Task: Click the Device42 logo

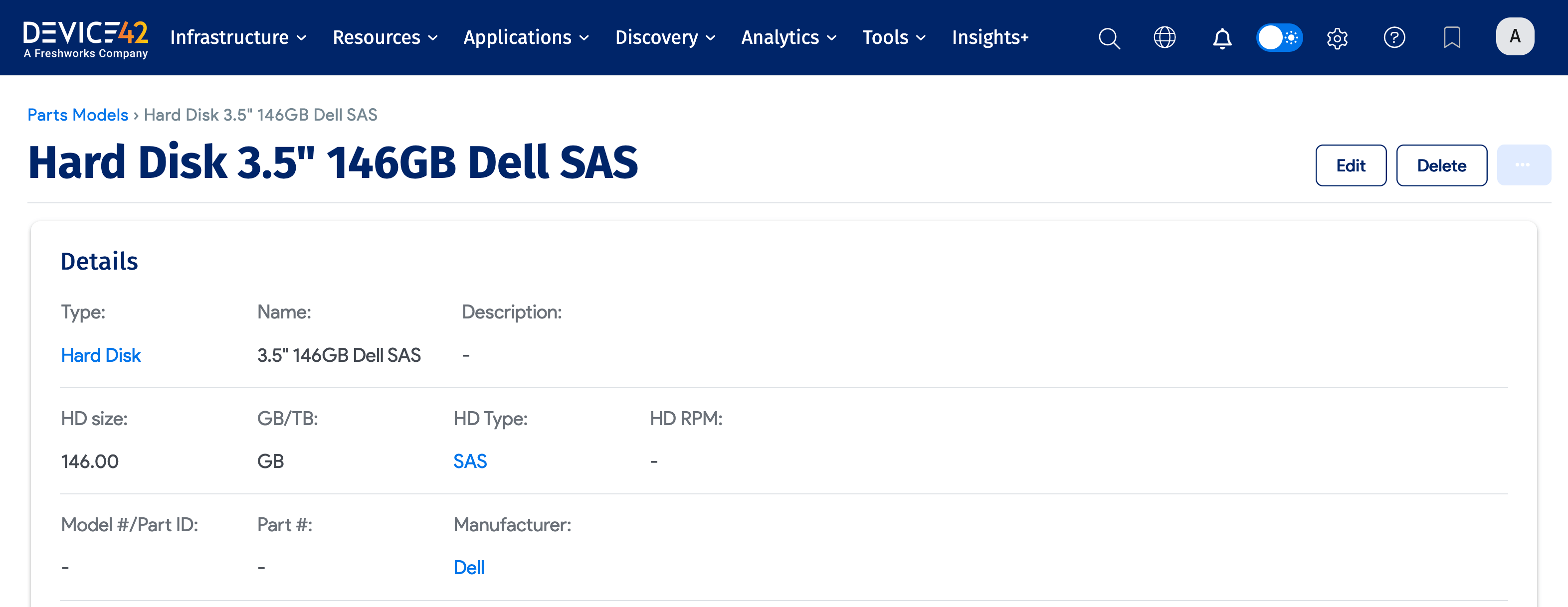Action: tap(85, 38)
